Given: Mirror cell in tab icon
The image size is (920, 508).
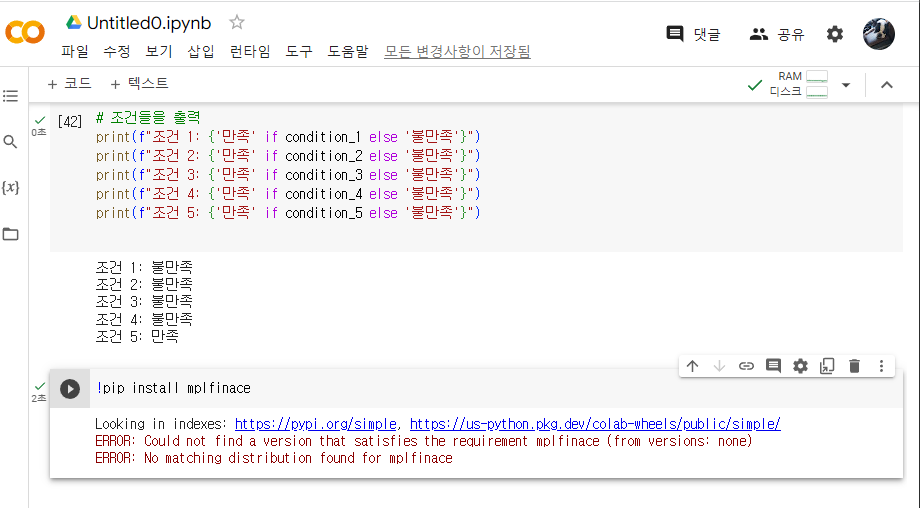Looking at the screenshot, I should click(x=827, y=366).
